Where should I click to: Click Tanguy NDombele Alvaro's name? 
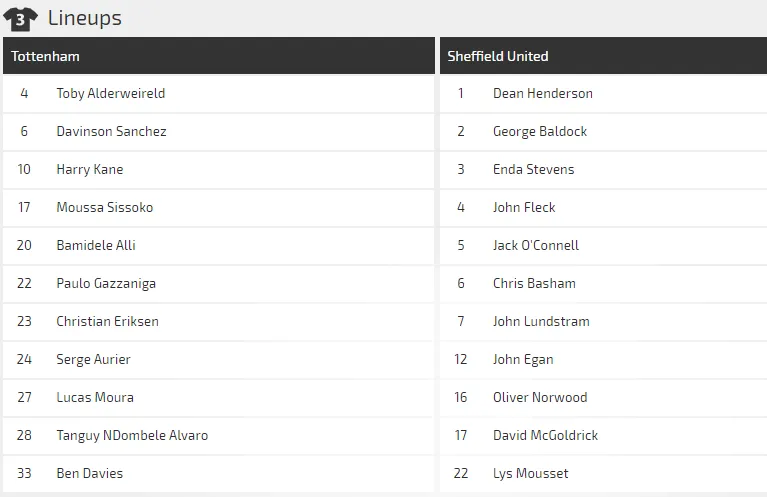coord(132,435)
